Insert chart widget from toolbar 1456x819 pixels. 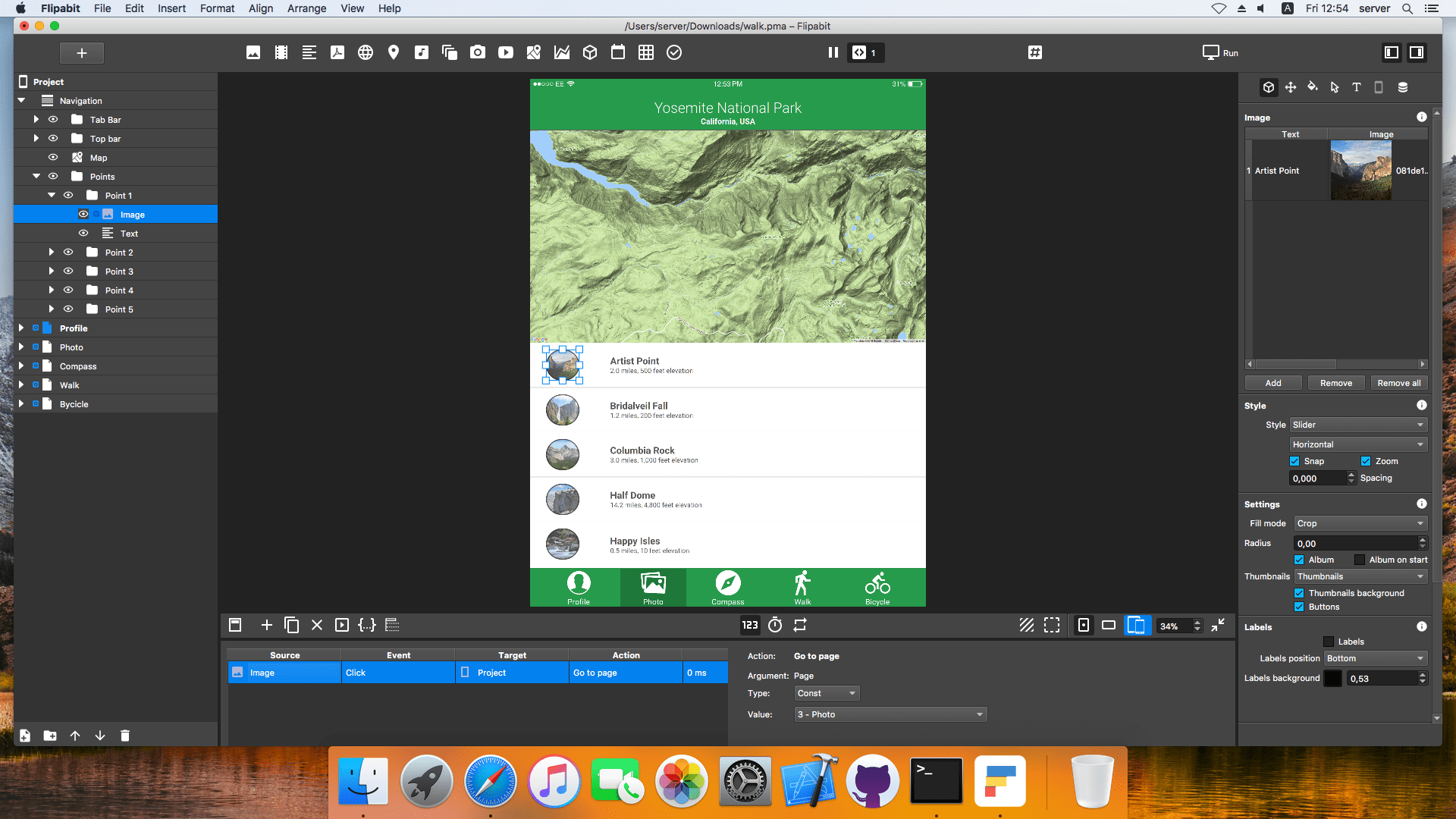tap(562, 52)
